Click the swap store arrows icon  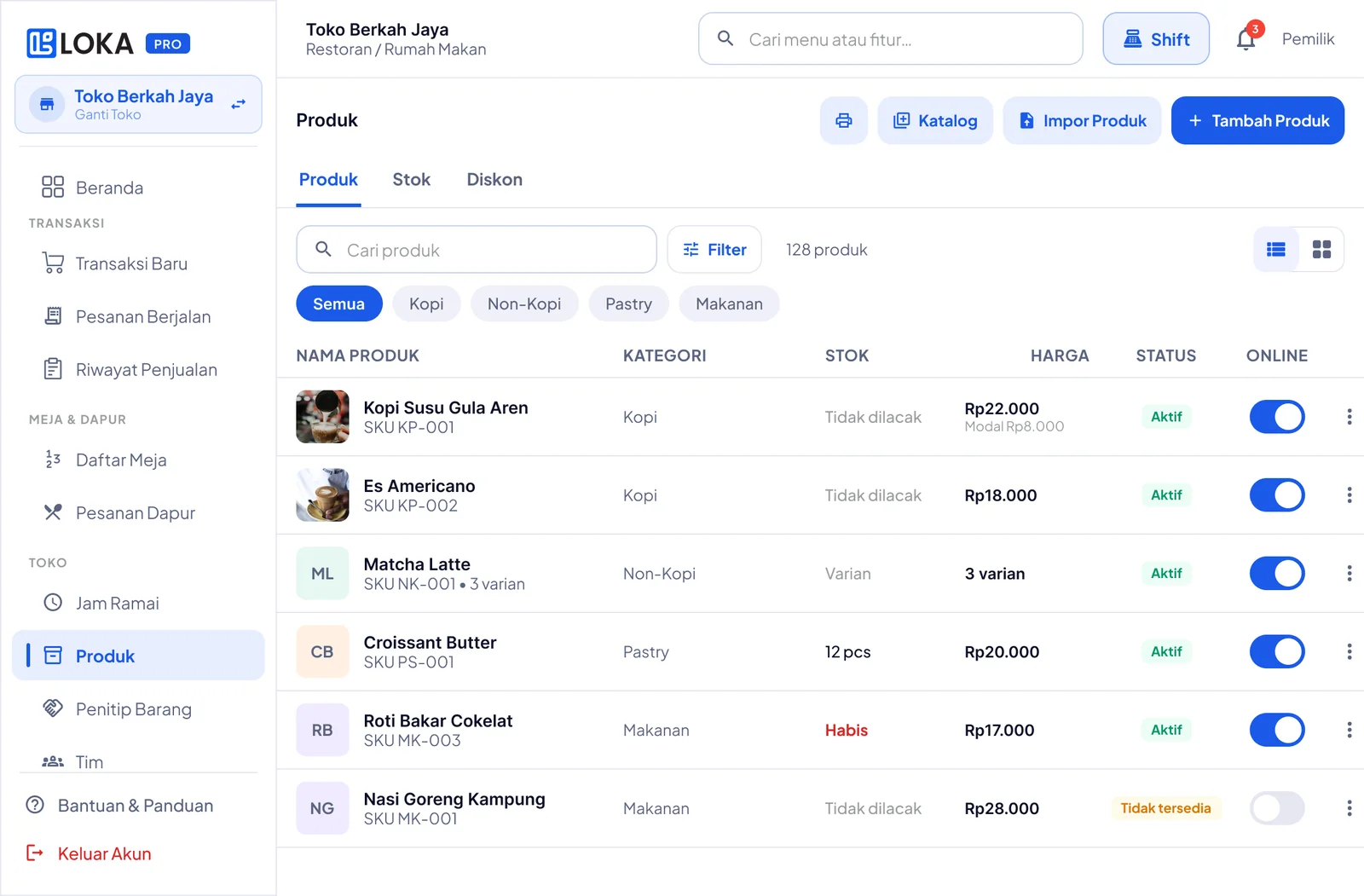pyautogui.click(x=239, y=104)
